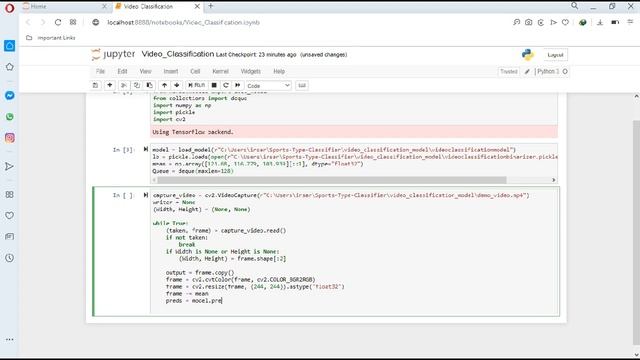The width and height of the screenshot is (640, 360).
Task: Open the sidebar home icon
Action: 9,45
